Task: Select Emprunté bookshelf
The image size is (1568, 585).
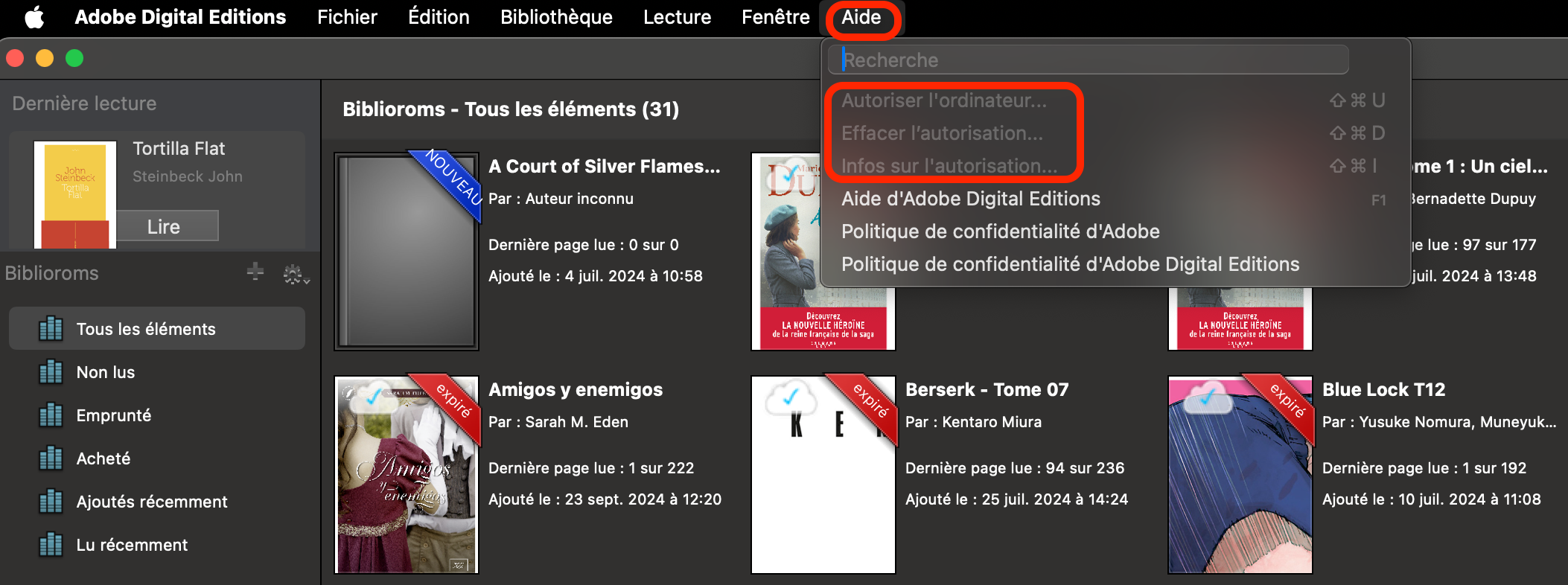Action: coord(157,415)
